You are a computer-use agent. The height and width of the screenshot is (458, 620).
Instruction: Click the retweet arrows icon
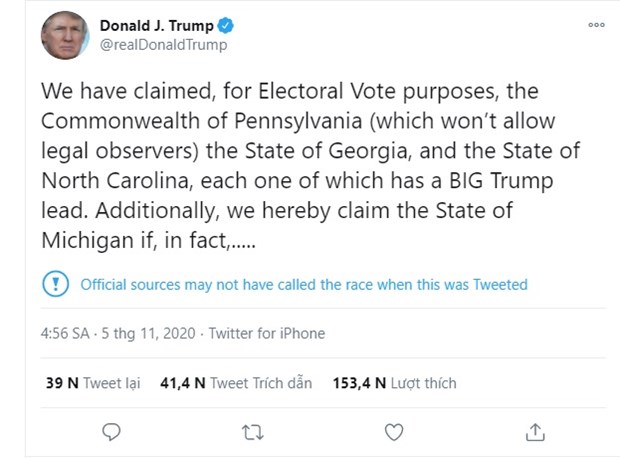(254, 432)
